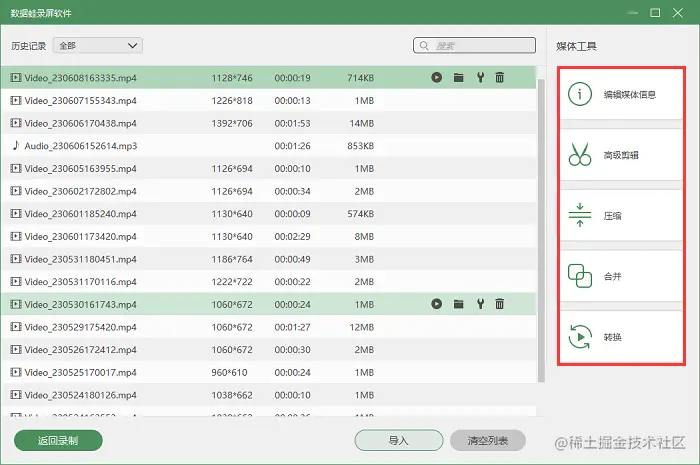Open tools wrench for Video_230530161743.mp4
The width and height of the screenshot is (700, 465).
(x=480, y=304)
